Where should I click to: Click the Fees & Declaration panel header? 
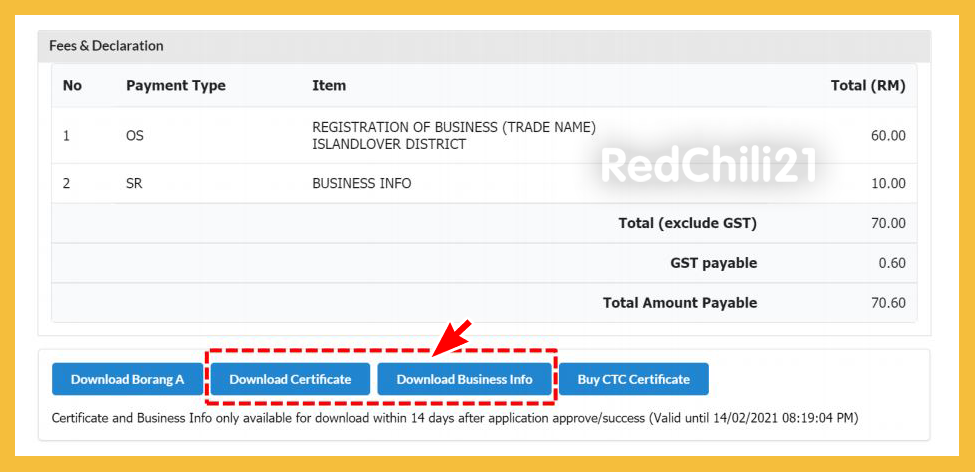(x=106, y=46)
